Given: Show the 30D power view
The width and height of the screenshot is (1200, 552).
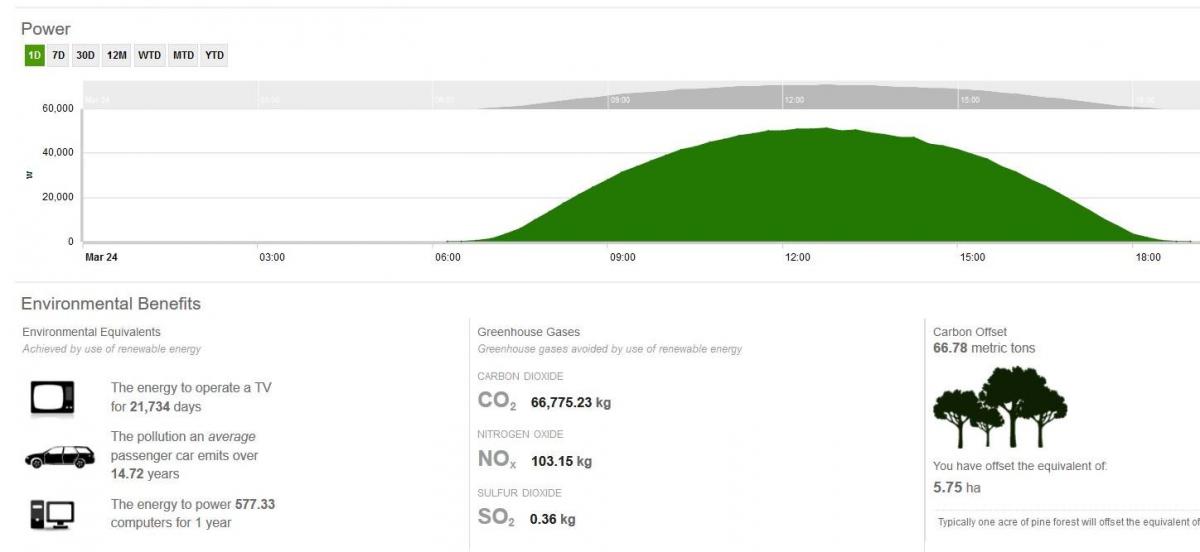Looking at the screenshot, I should (x=85, y=56).
